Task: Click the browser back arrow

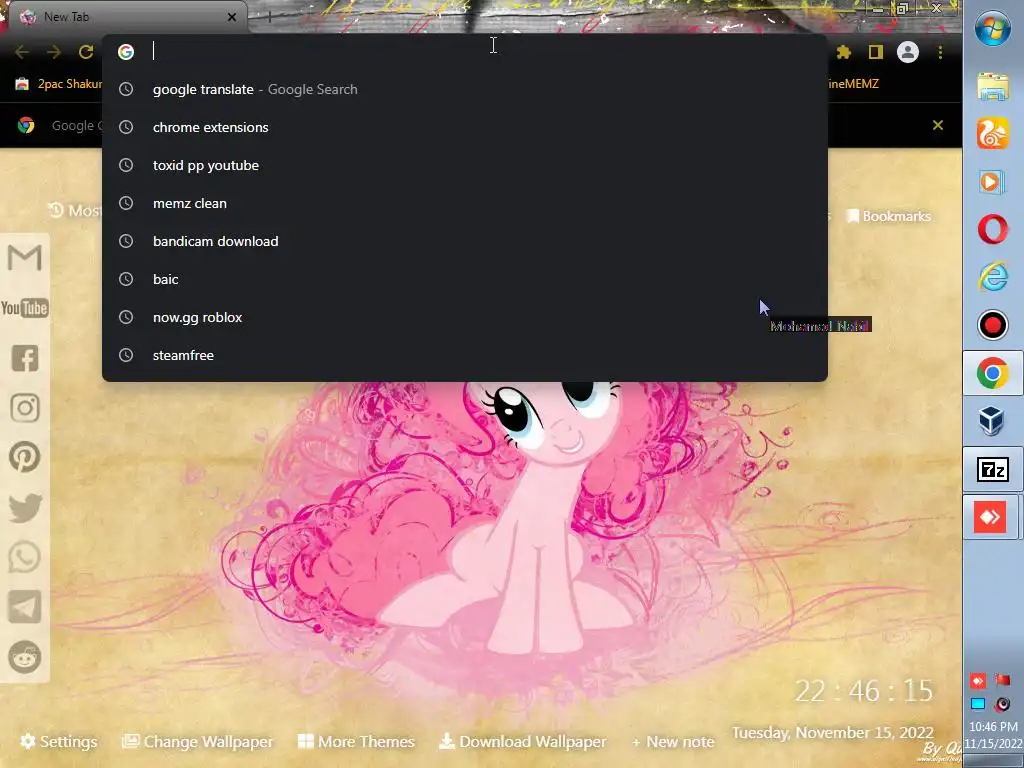Action: click(x=22, y=52)
